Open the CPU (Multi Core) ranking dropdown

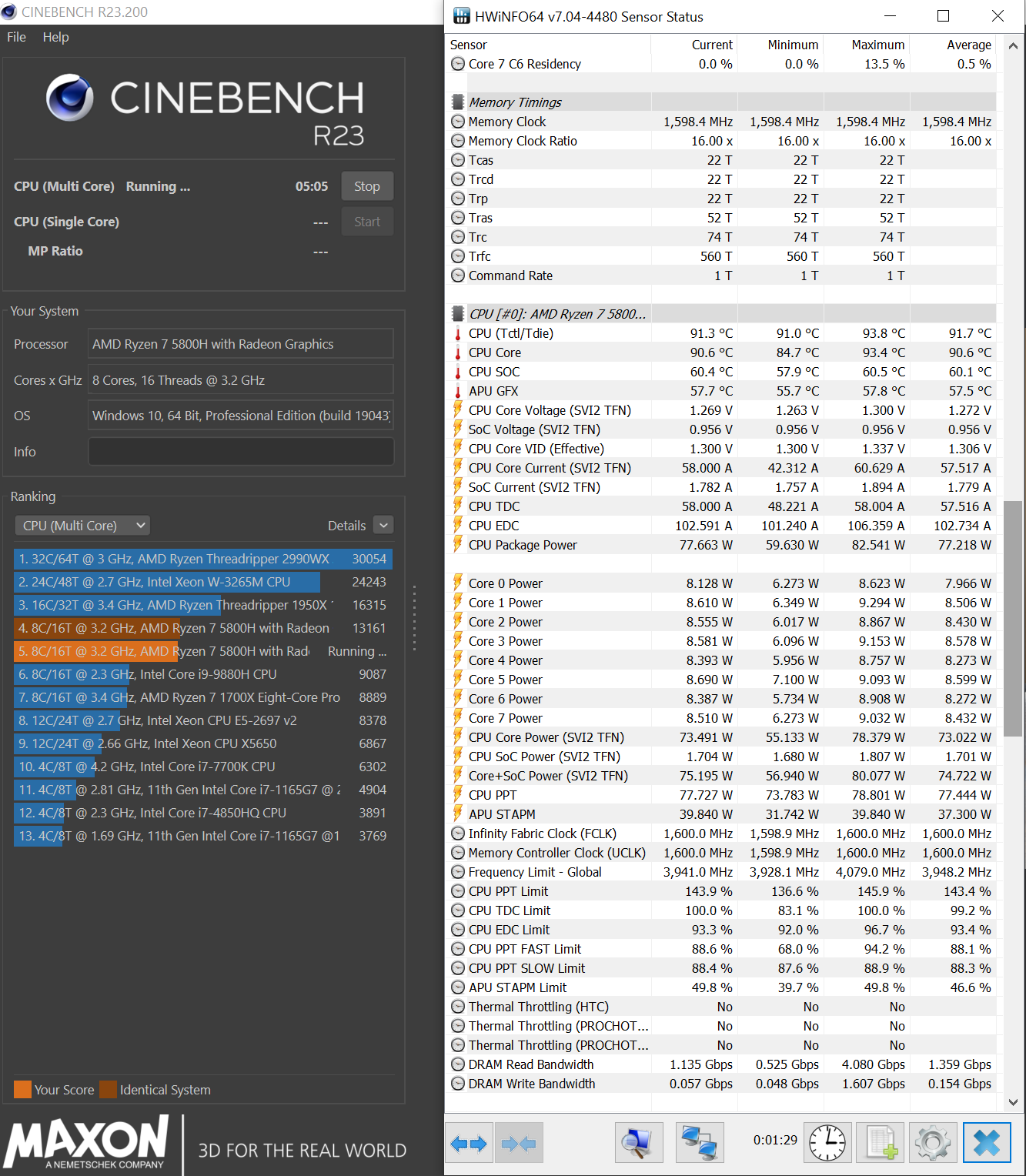tap(82, 526)
